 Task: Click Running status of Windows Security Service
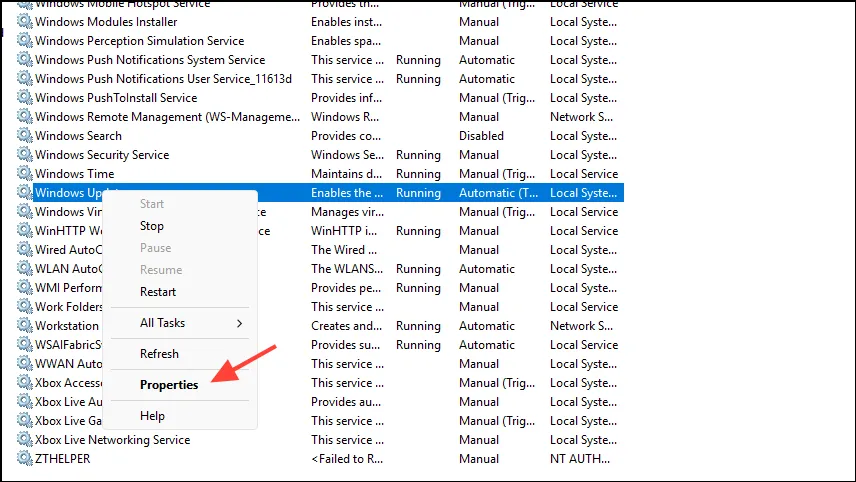pyautogui.click(x=418, y=155)
